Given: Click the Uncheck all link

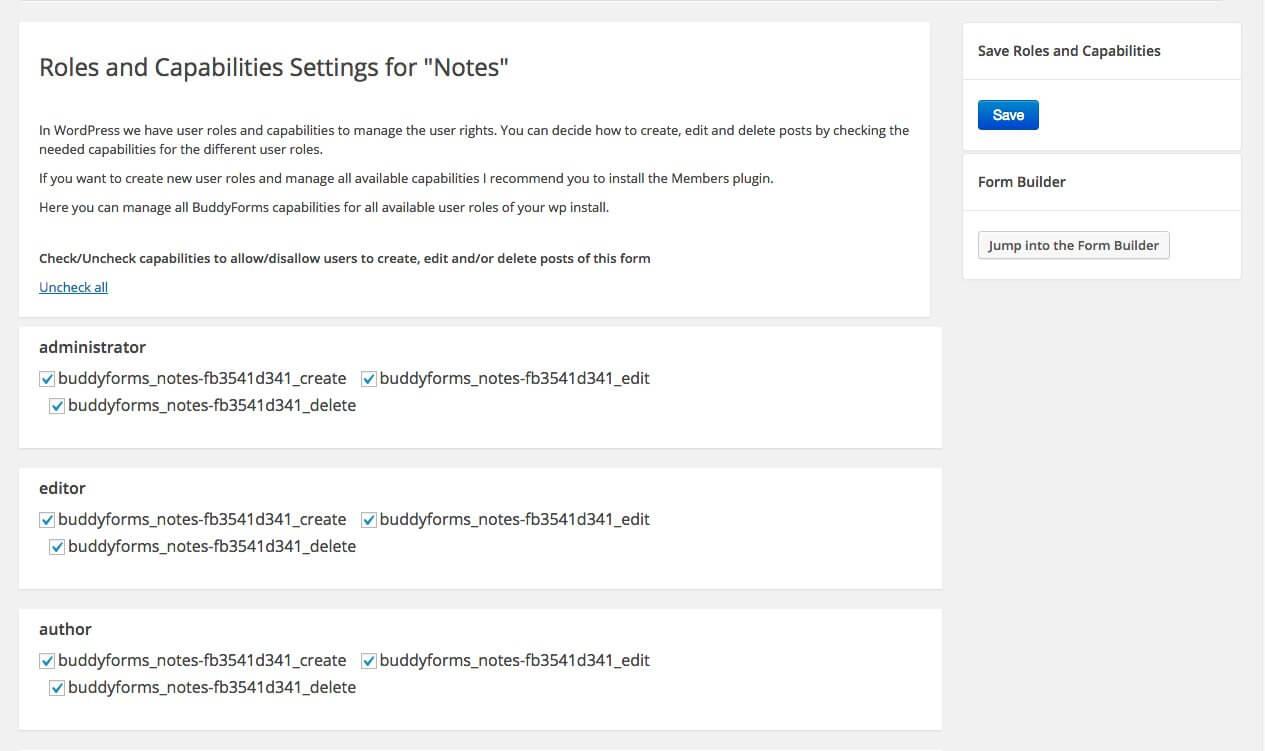Looking at the screenshot, I should coord(73,287).
